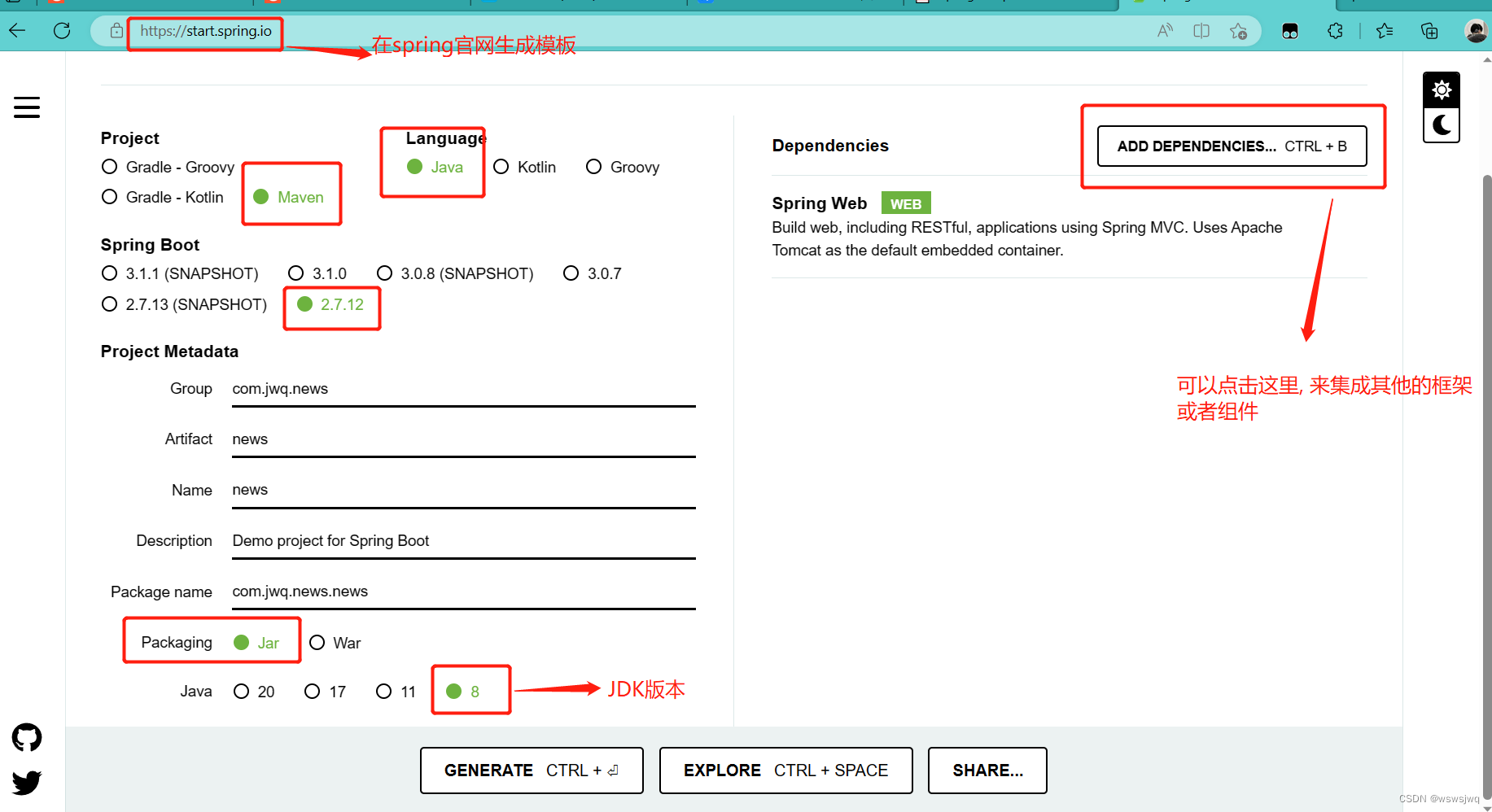Select Java version 20
Screen dimensions: 1492x812
254,692
